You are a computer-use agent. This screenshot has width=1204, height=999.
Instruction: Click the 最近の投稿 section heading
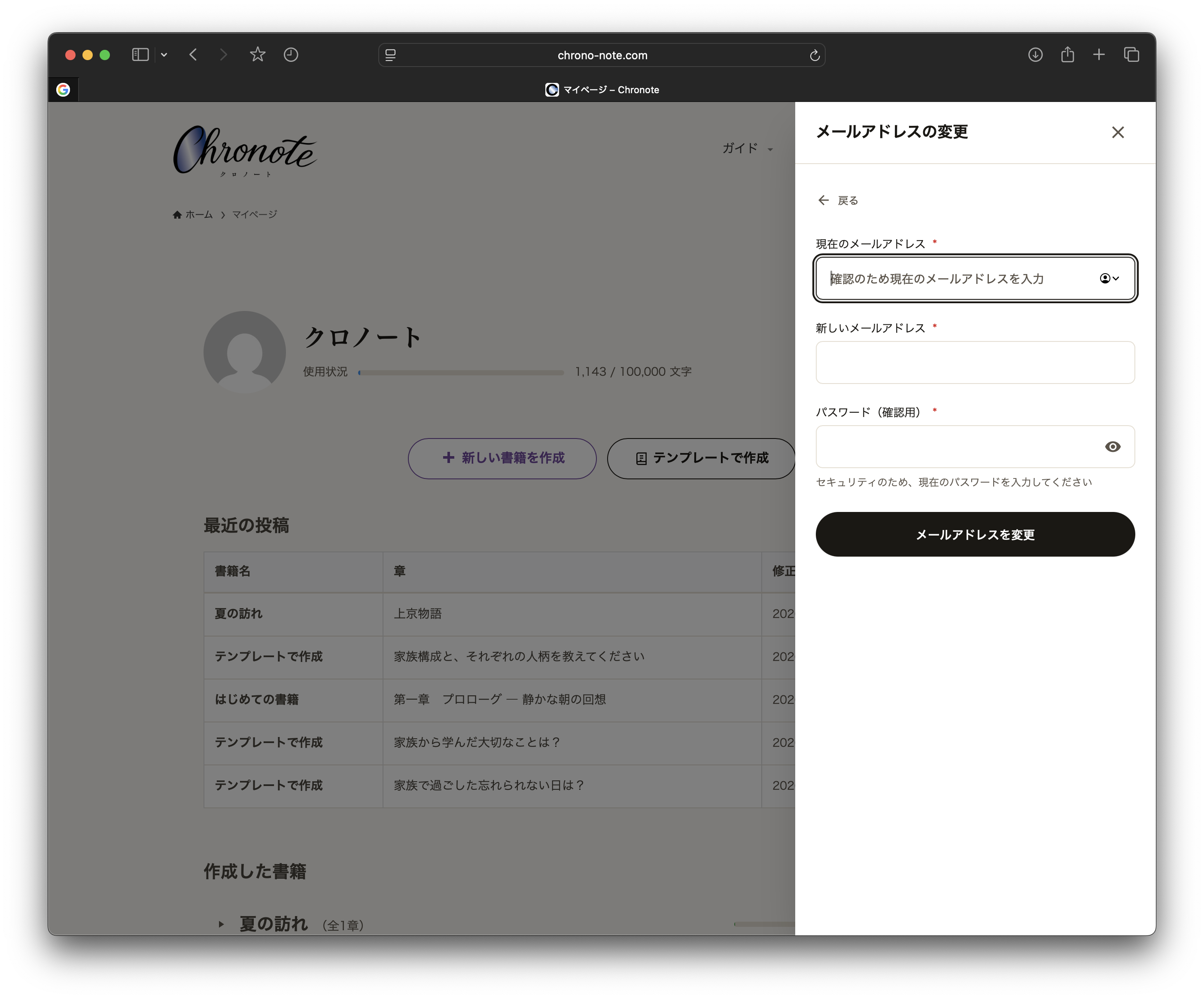(246, 525)
